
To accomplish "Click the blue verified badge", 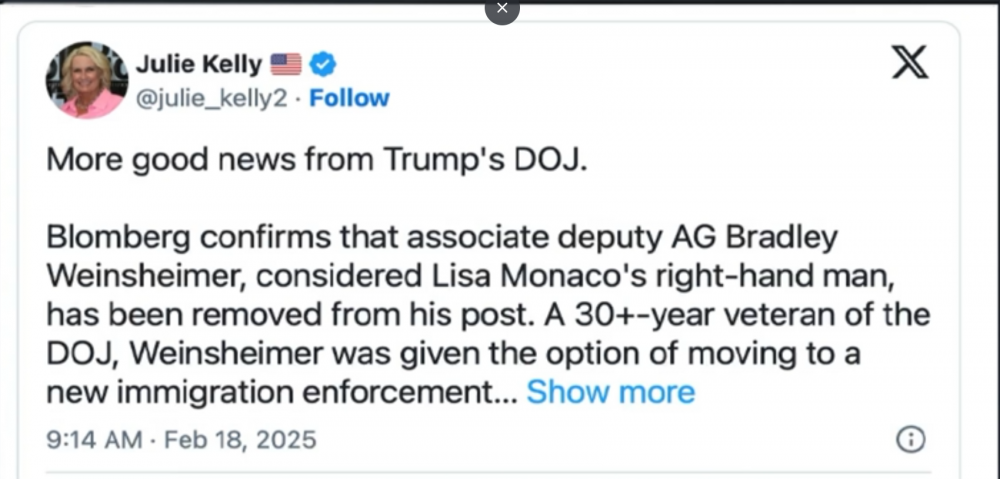I will point(323,64).
